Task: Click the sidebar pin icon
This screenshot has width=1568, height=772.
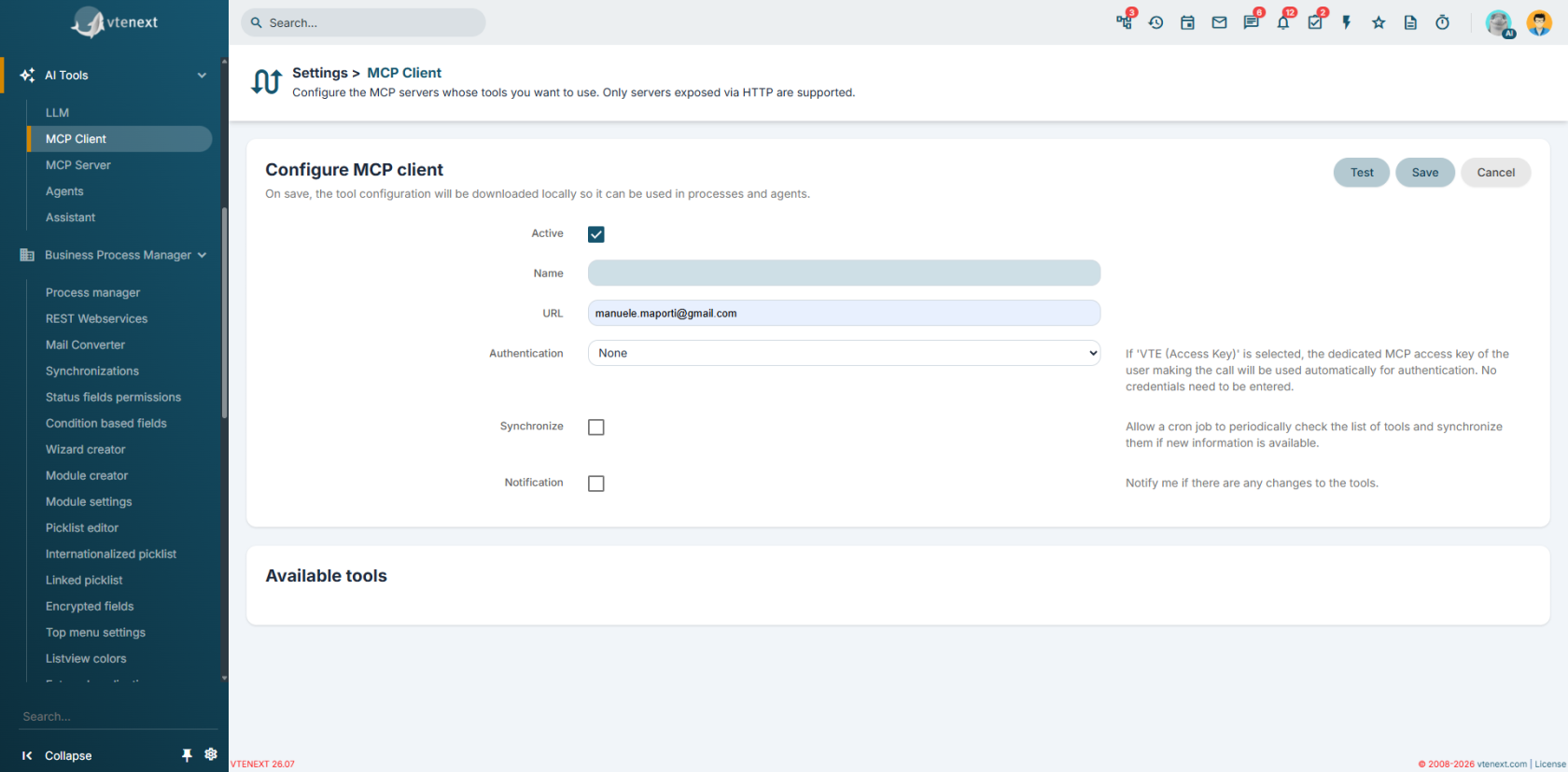Action: tap(187, 755)
